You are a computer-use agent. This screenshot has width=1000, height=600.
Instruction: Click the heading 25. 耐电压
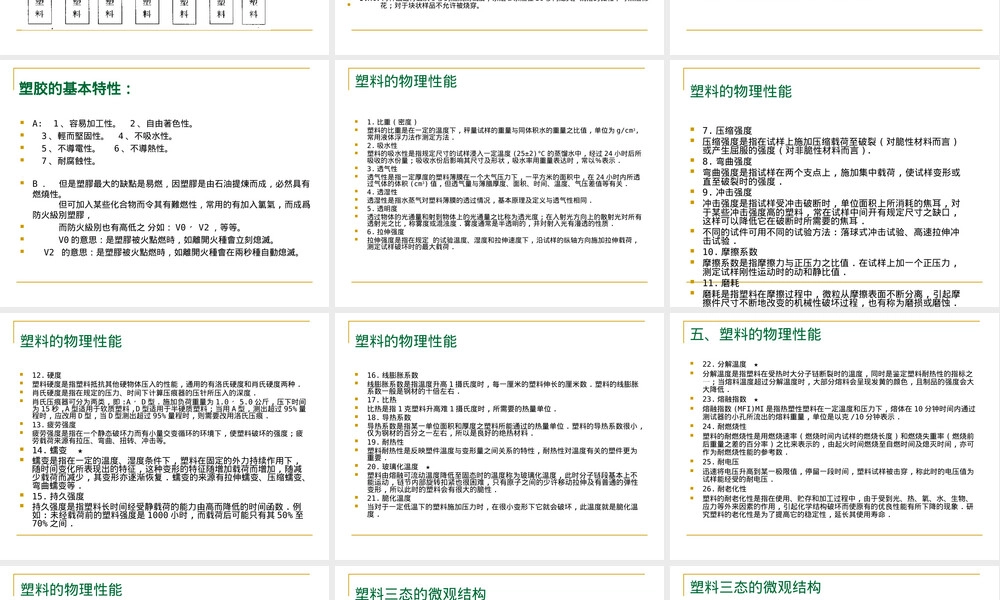(x=721, y=462)
